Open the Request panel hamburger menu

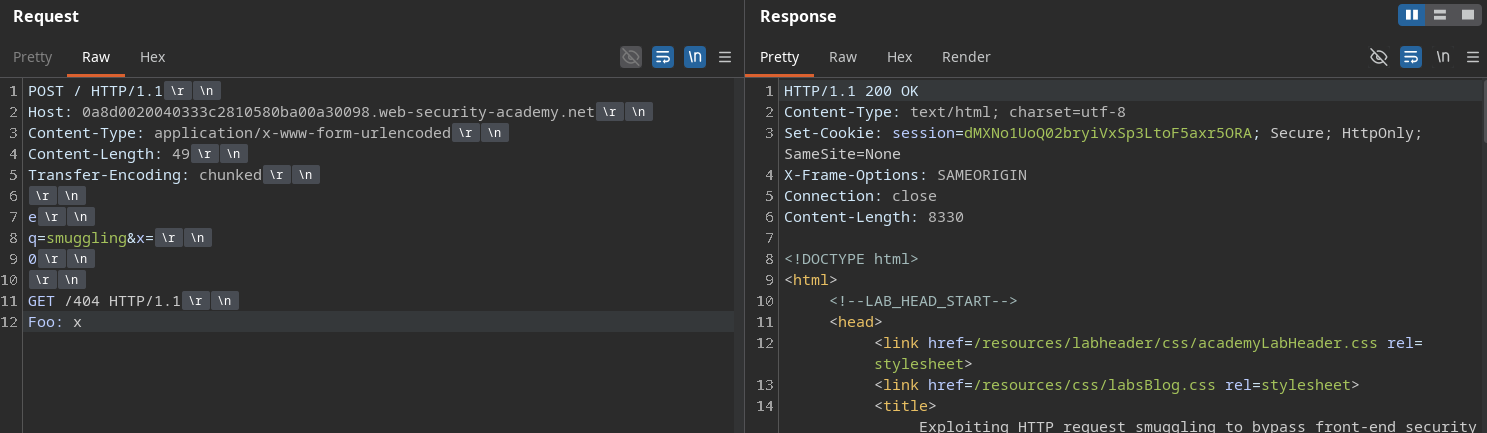pyautogui.click(x=725, y=57)
